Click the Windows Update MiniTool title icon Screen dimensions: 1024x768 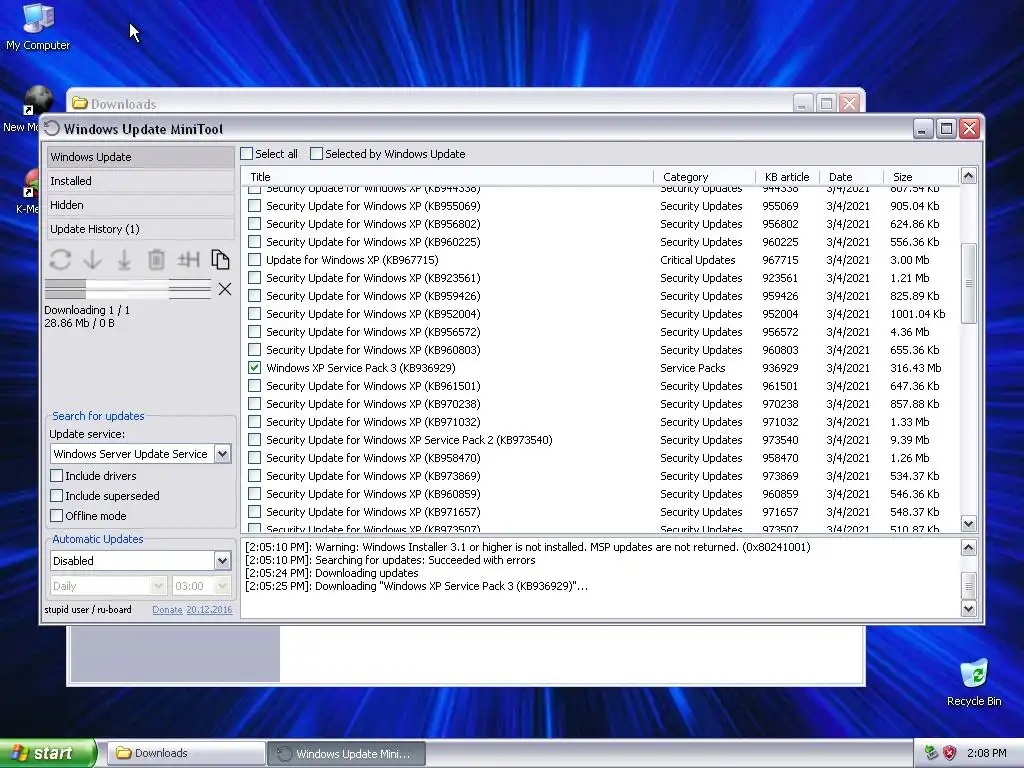tap(52, 129)
